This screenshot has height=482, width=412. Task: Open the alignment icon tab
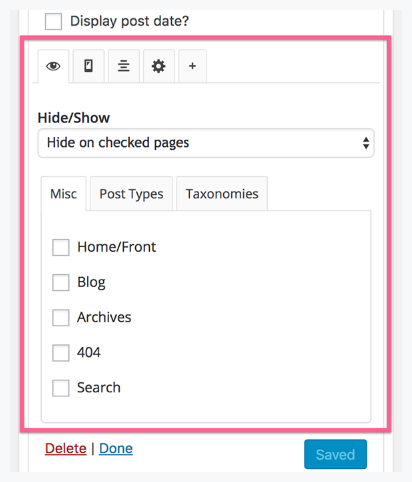(124, 66)
